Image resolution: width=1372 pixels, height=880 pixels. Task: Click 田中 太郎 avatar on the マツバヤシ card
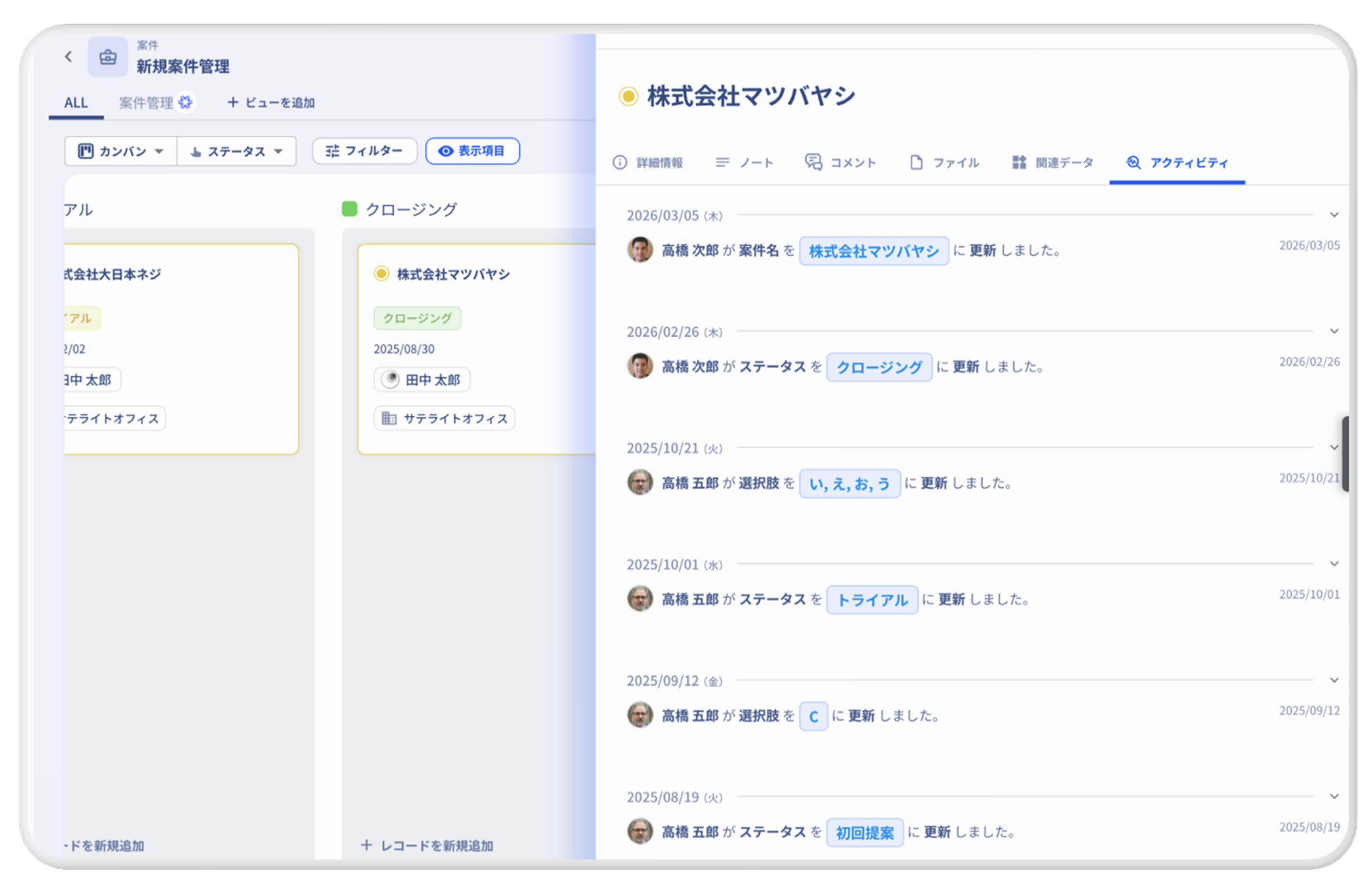pyautogui.click(x=390, y=380)
